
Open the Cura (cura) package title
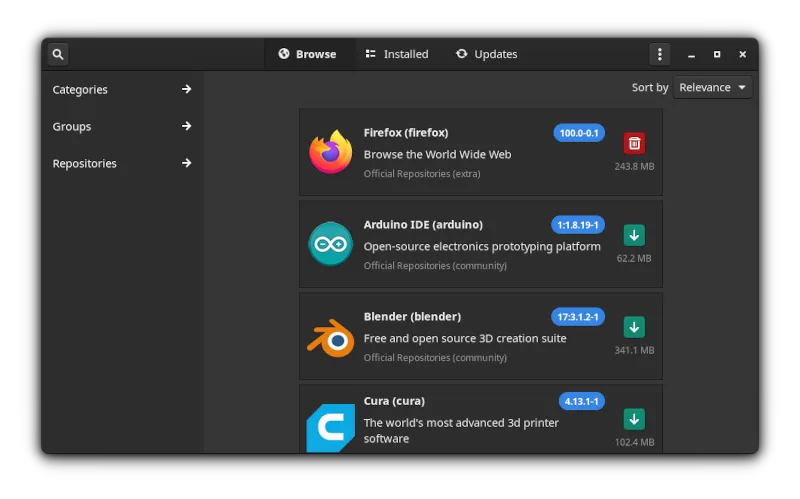coord(394,401)
